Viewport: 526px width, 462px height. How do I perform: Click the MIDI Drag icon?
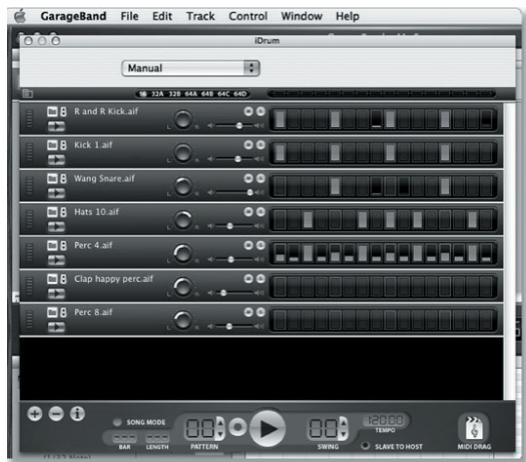click(x=474, y=428)
